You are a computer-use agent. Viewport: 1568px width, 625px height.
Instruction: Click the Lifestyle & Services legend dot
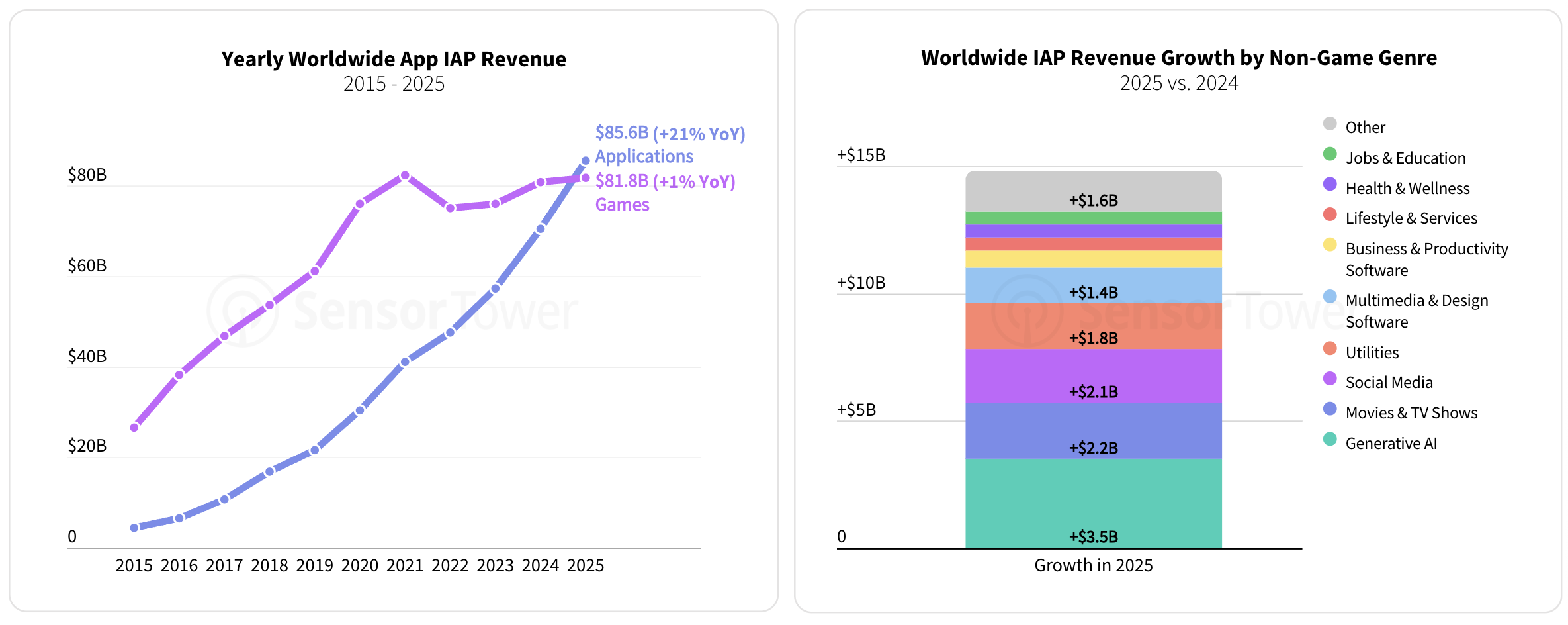pos(1330,215)
